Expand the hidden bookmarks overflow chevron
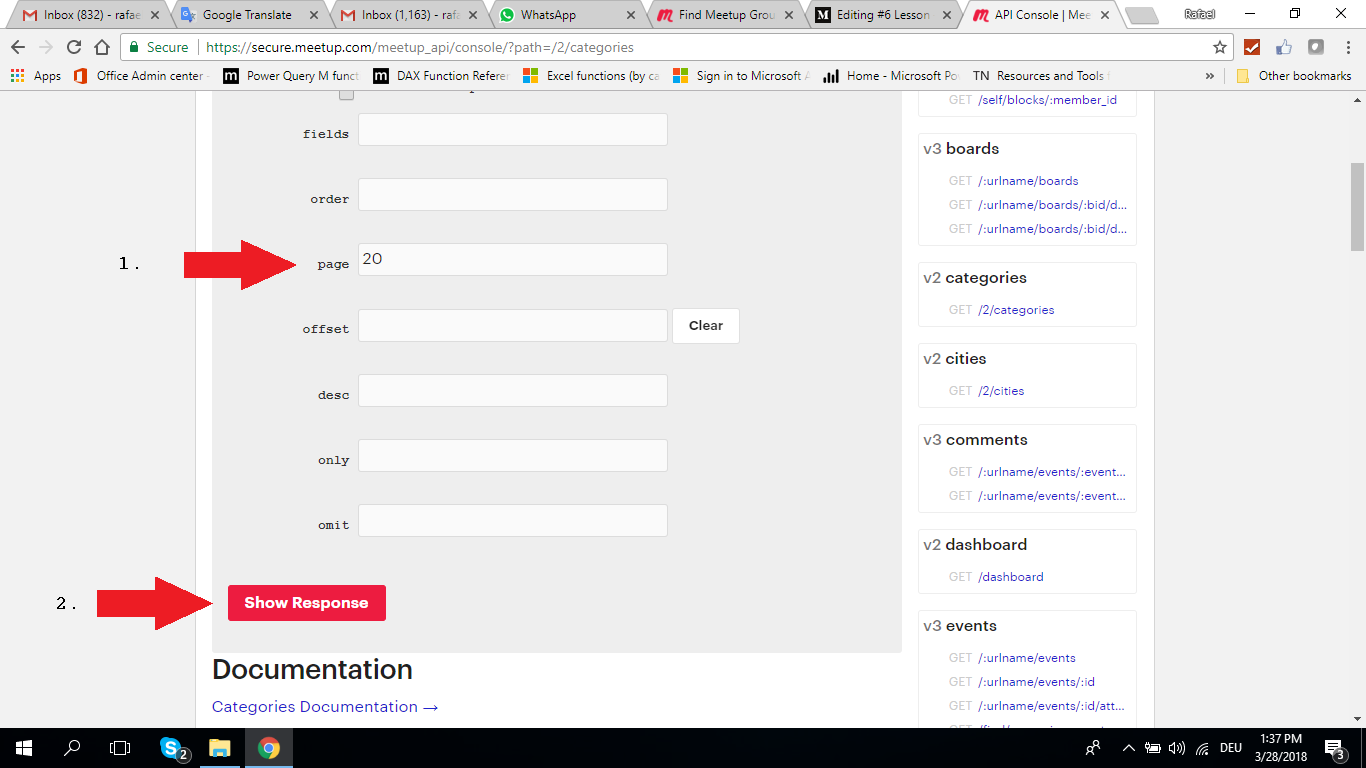The image size is (1366, 768). [x=1209, y=75]
